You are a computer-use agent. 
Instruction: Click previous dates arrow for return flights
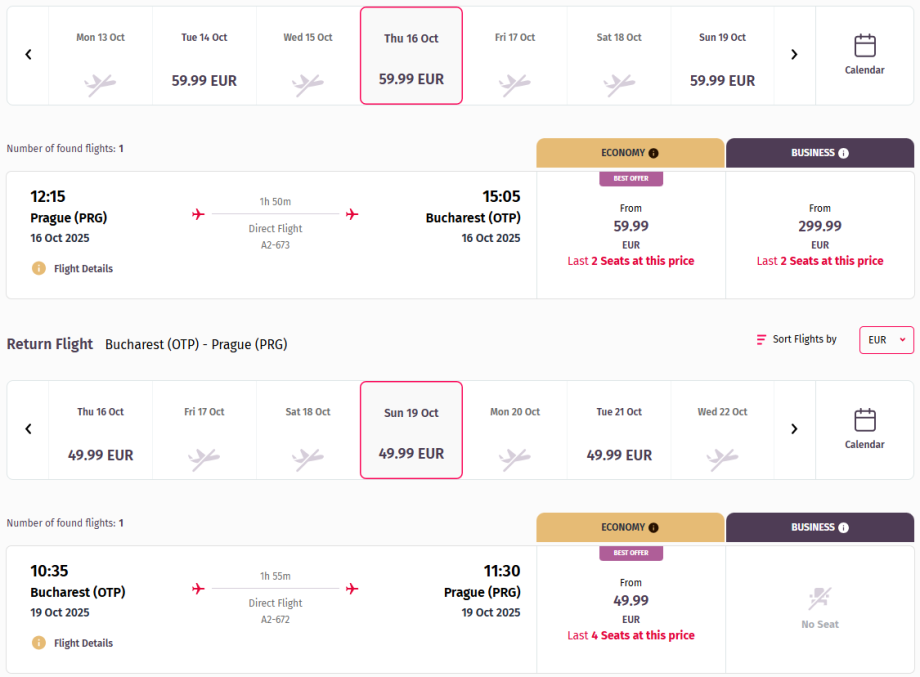tap(28, 429)
